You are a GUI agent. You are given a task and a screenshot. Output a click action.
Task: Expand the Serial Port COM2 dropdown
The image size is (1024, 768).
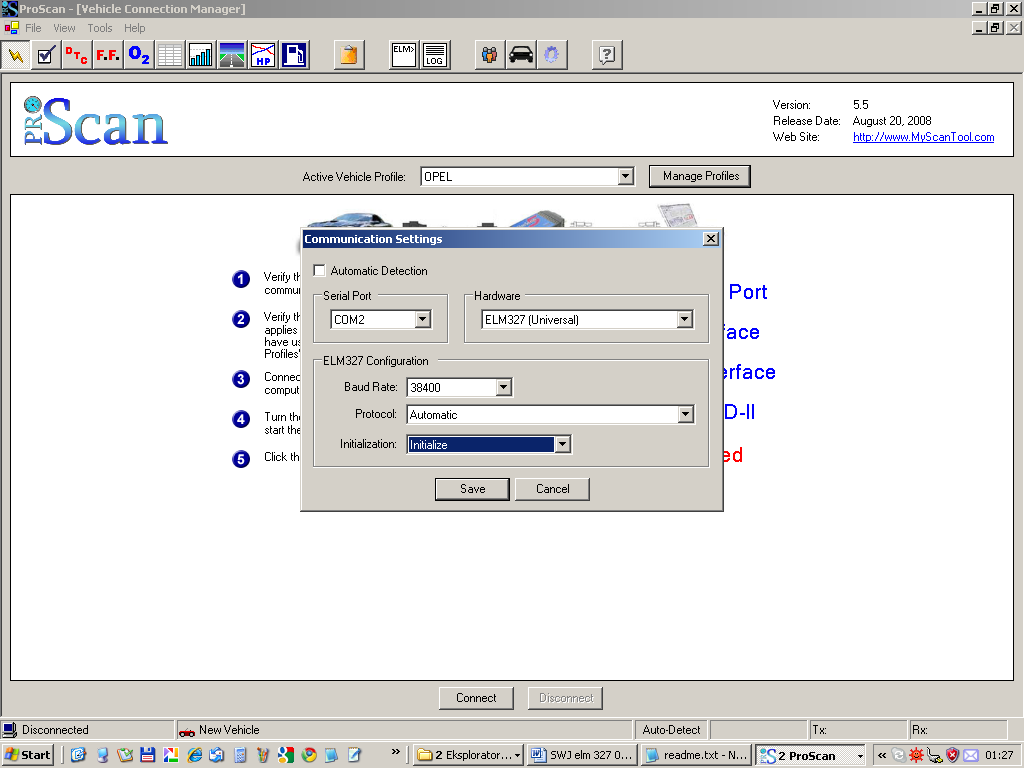click(x=423, y=319)
